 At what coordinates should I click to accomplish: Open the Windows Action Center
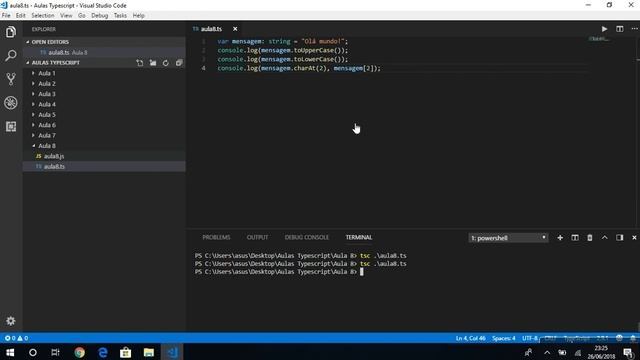(x=629, y=352)
